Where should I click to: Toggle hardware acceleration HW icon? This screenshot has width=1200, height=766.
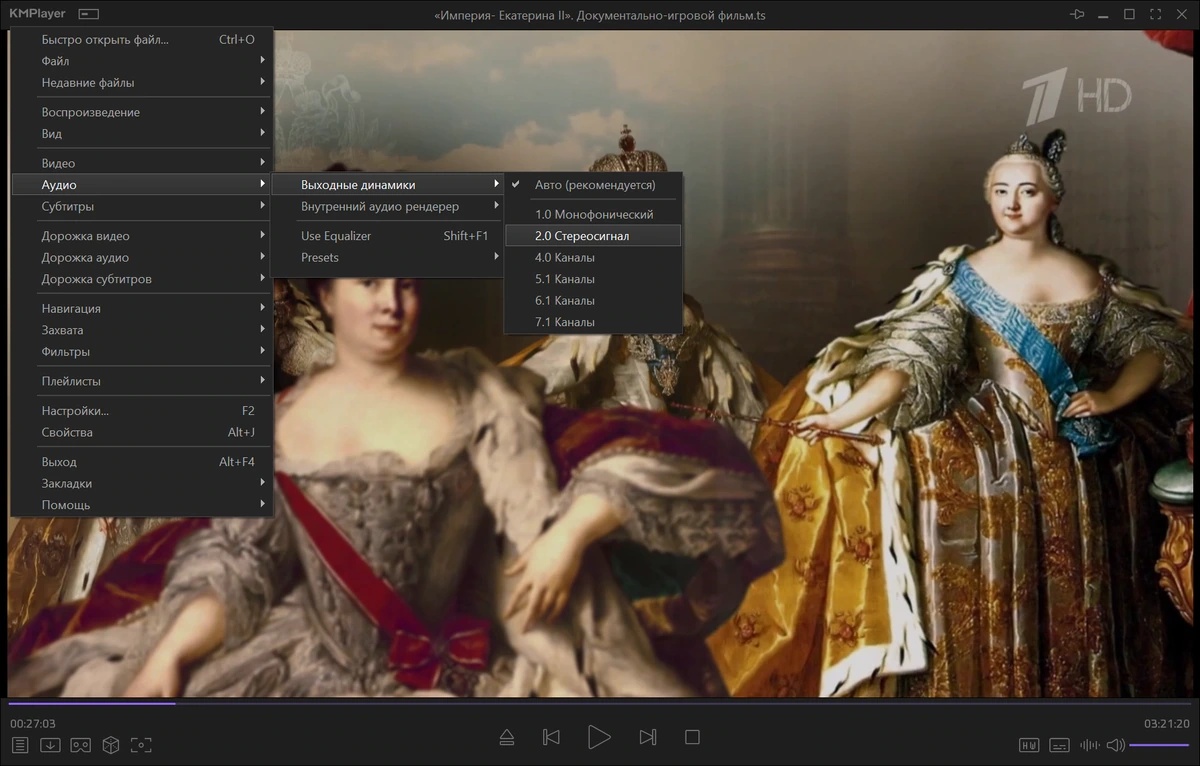(x=1029, y=745)
